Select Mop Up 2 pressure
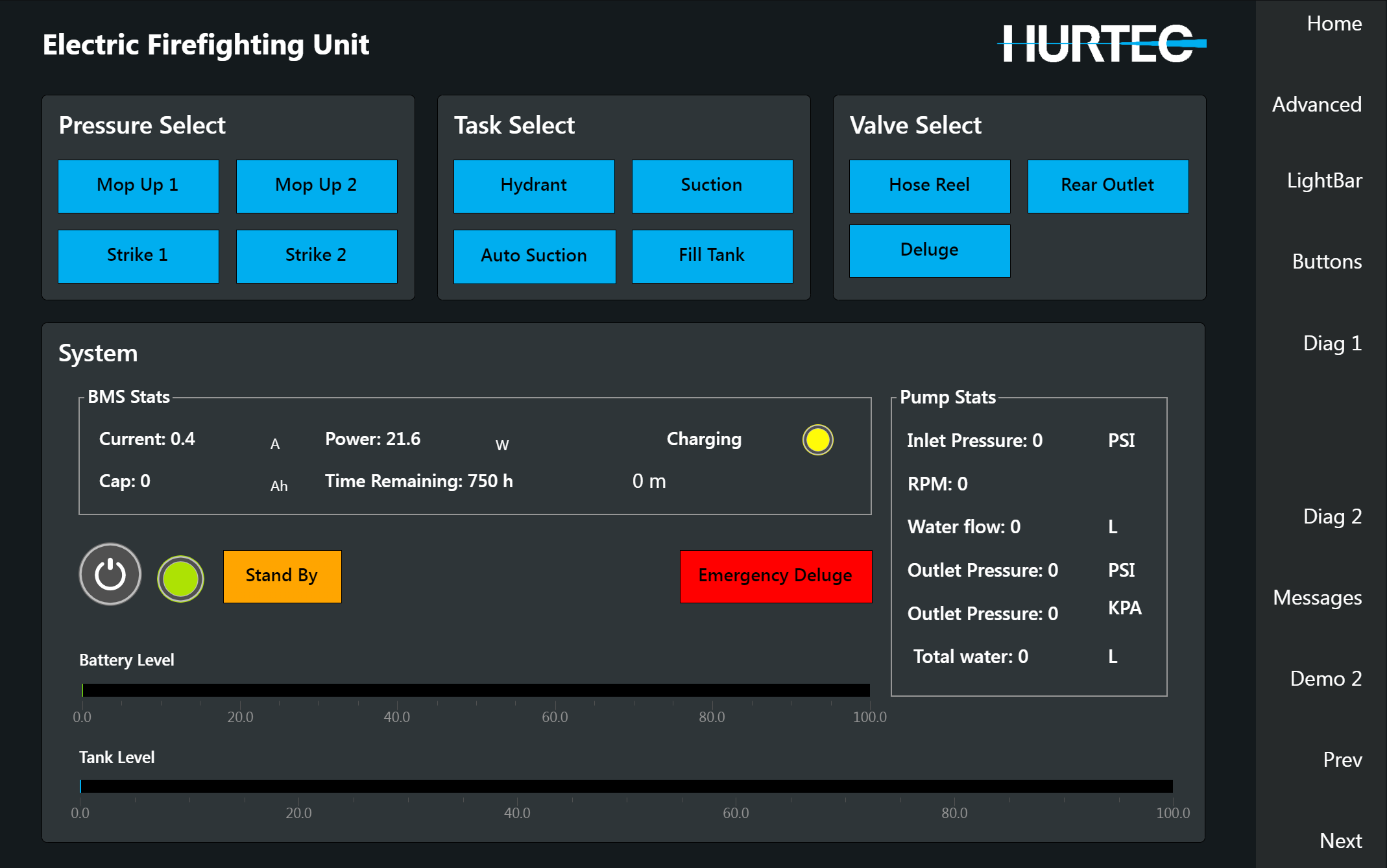This screenshot has height=868, width=1387. pos(317,186)
